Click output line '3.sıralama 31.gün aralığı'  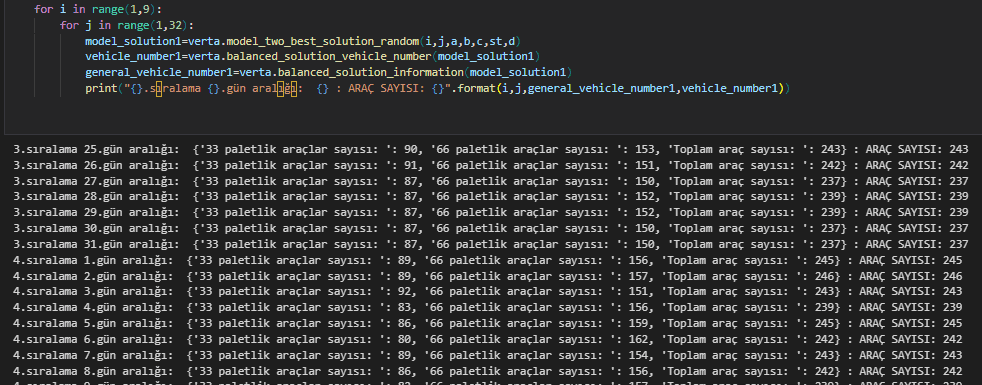click(x=490, y=244)
